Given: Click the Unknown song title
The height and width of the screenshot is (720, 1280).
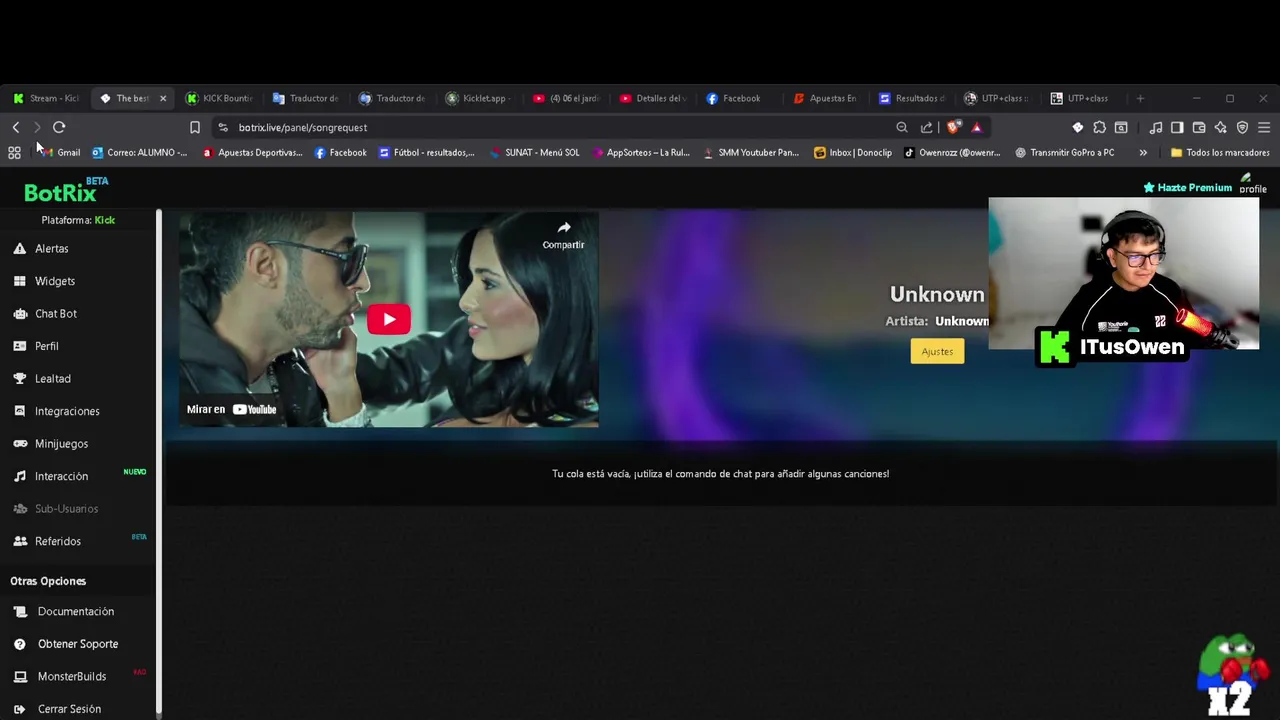Looking at the screenshot, I should (x=937, y=294).
